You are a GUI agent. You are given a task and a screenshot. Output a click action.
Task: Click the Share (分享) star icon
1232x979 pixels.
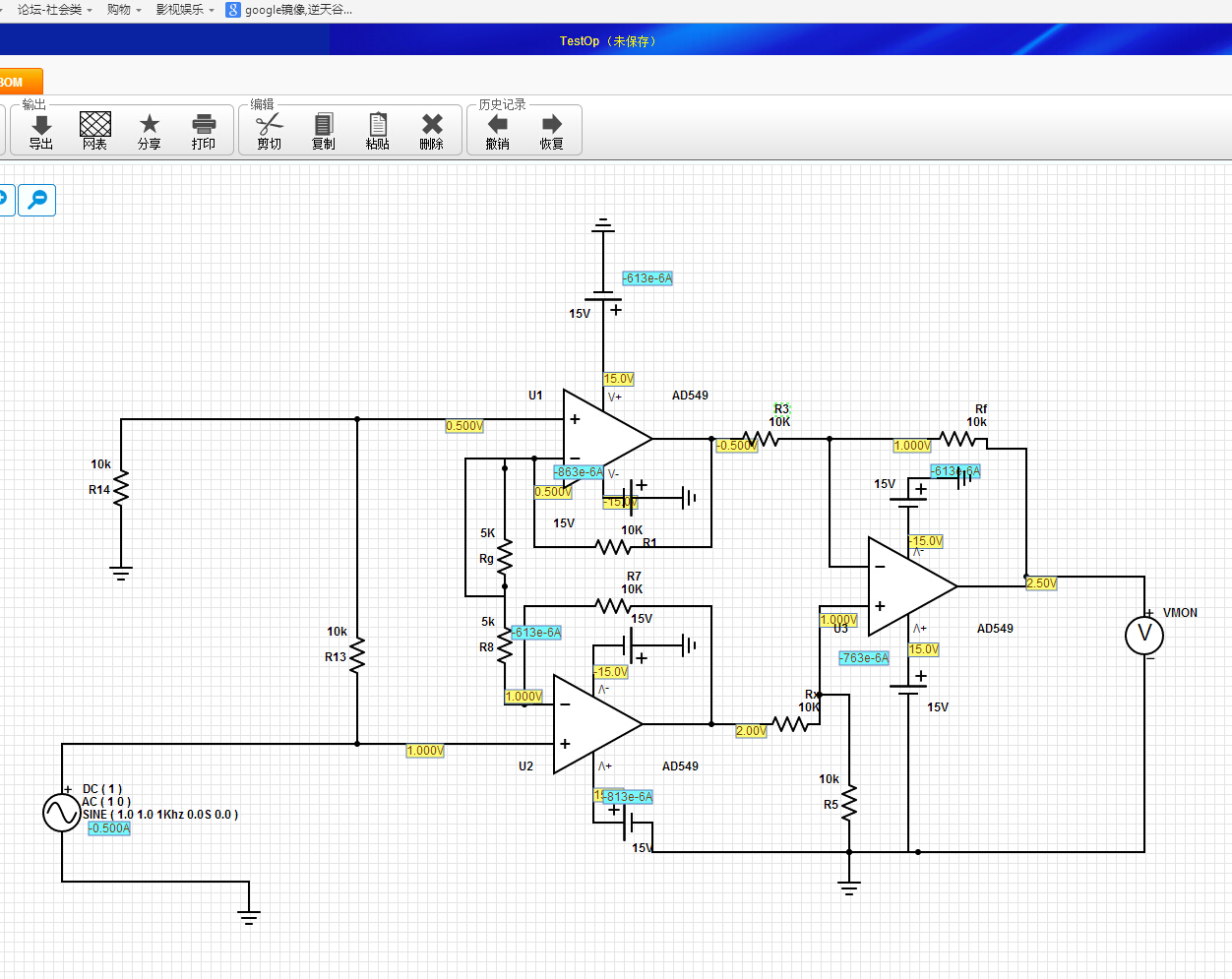[149, 131]
